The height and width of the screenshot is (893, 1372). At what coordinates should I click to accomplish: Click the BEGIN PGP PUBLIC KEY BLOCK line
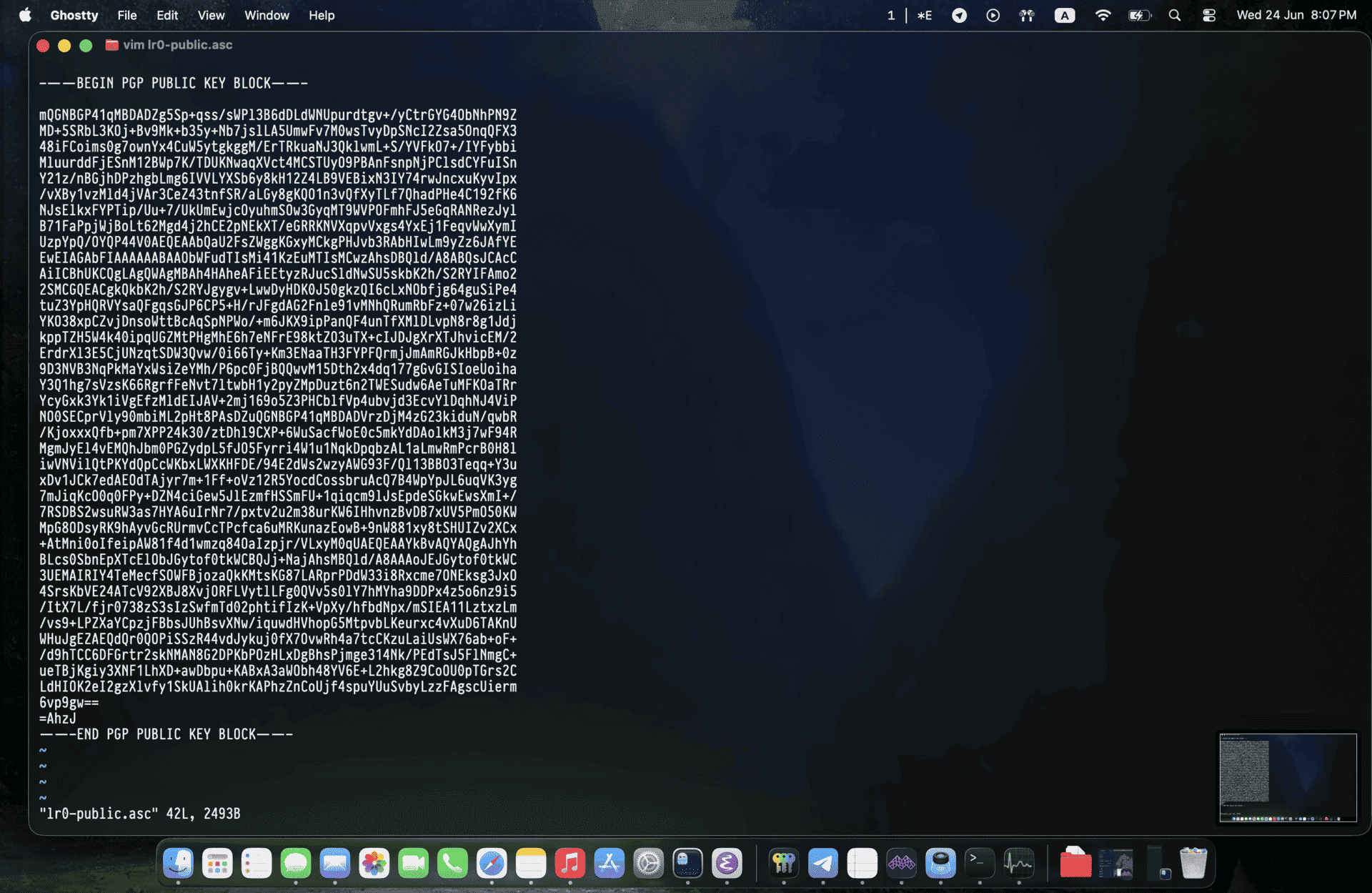(174, 83)
